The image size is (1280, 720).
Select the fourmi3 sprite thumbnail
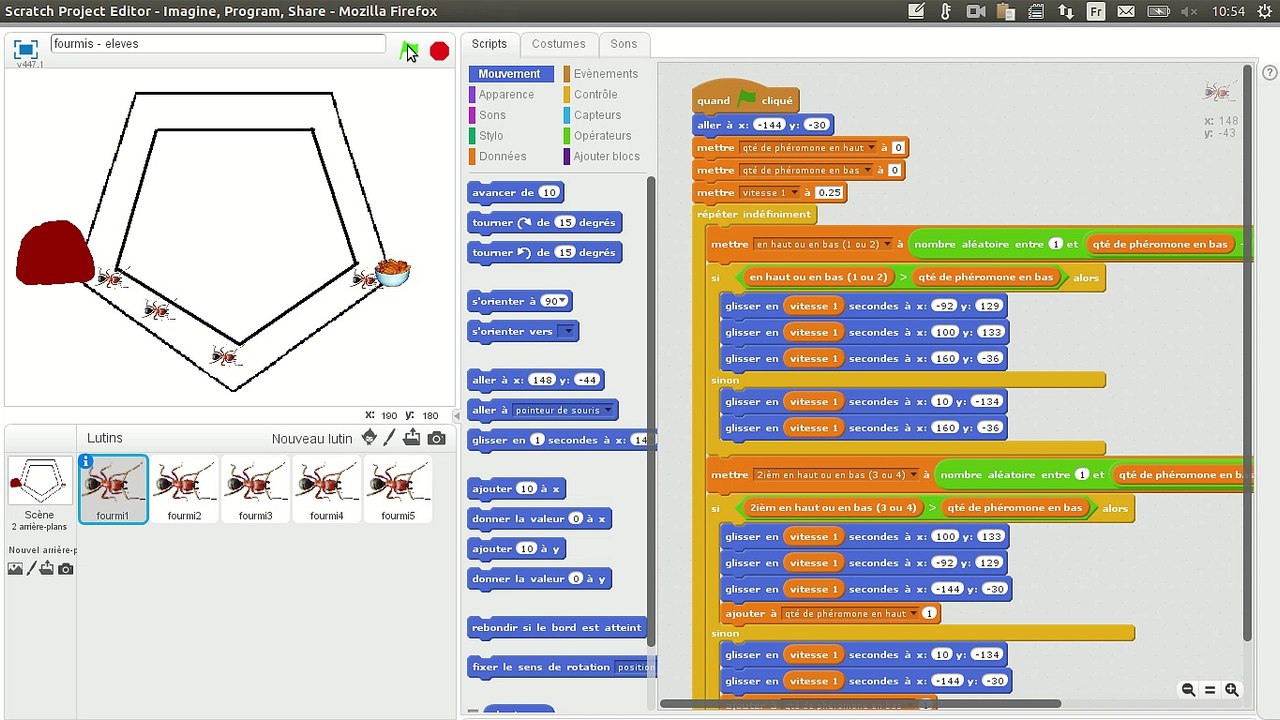tap(255, 489)
